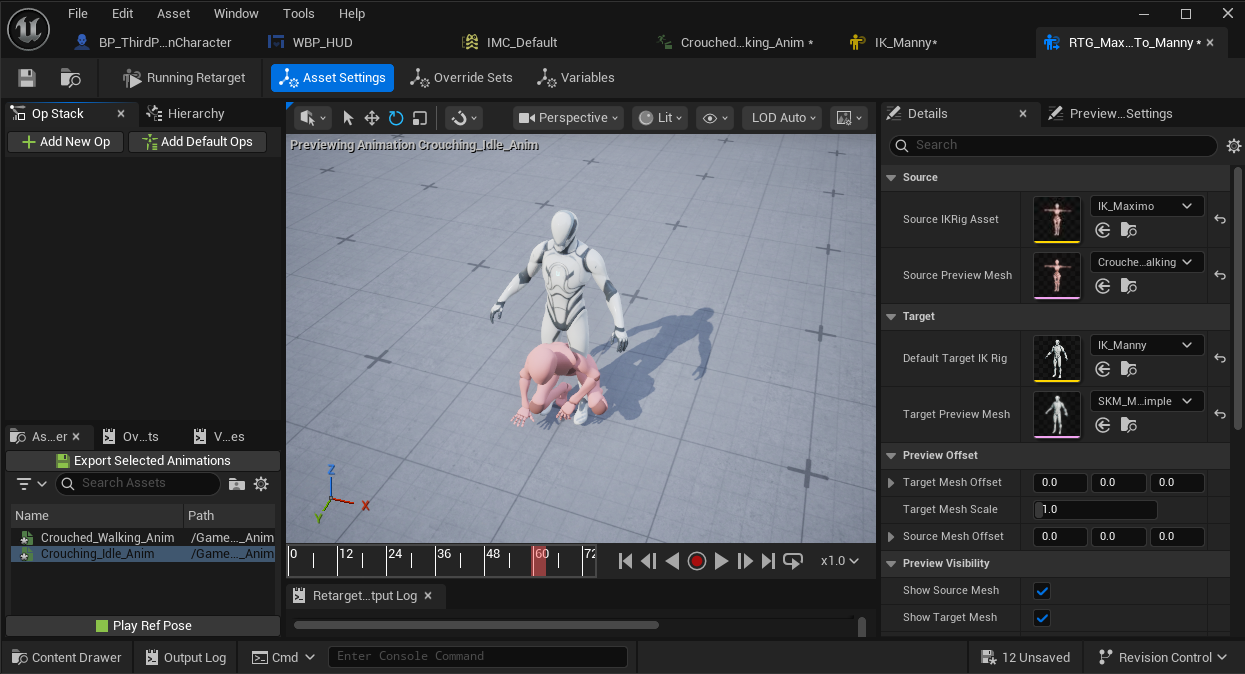This screenshot has width=1245, height=674.
Task: Open the SKM target preview mesh dropdown
Action: [1147, 401]
